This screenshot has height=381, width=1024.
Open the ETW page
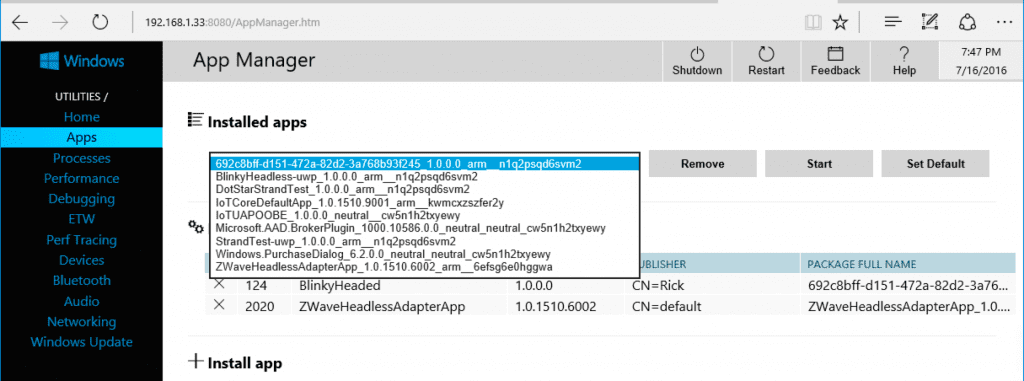point(82,219)
